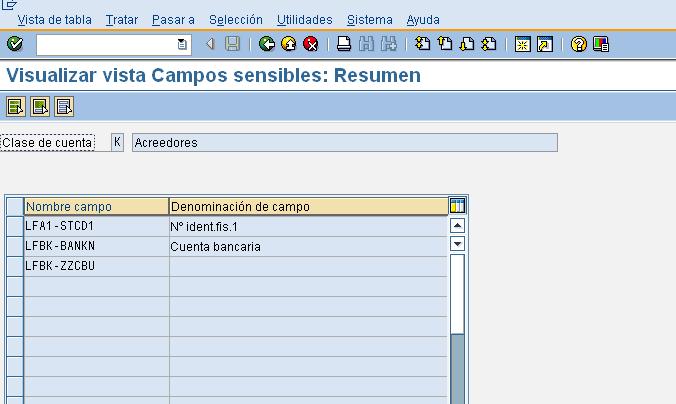Click the Clase de cuenta K field
676x404 pixels.
click(117, 143)
